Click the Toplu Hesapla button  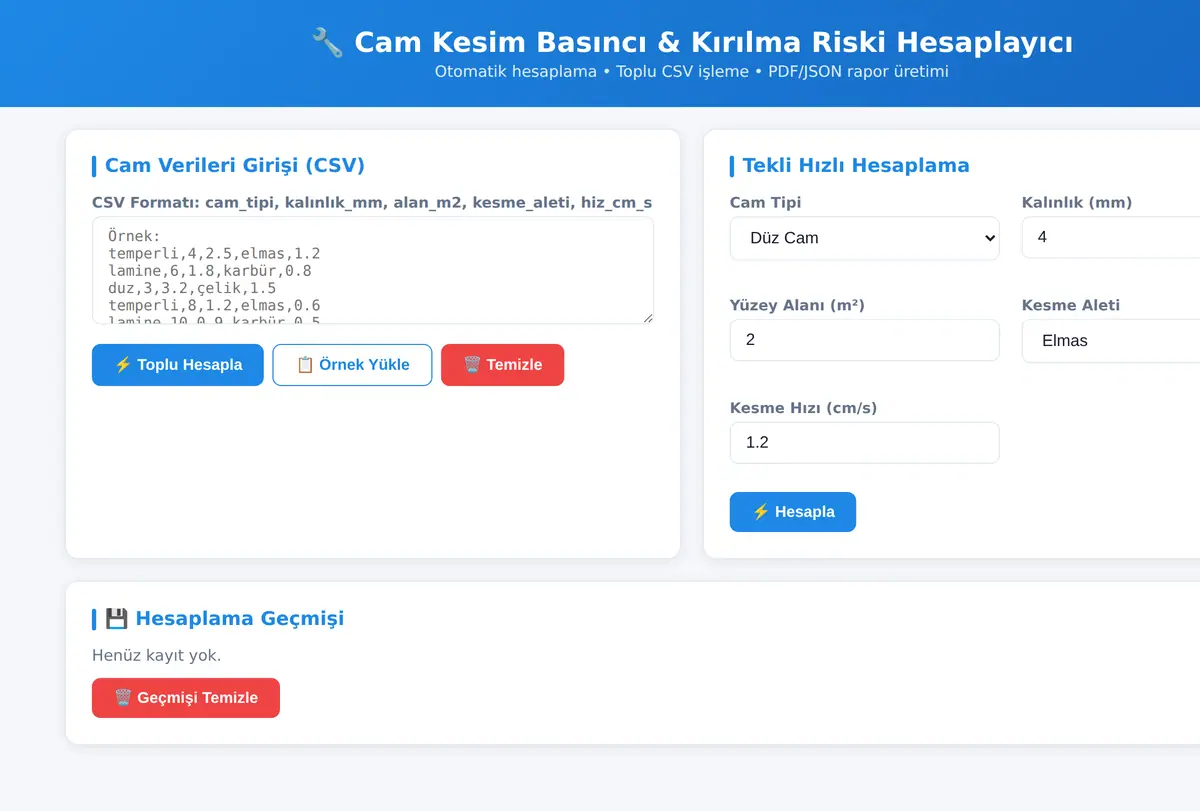click(x=178, y=365)
